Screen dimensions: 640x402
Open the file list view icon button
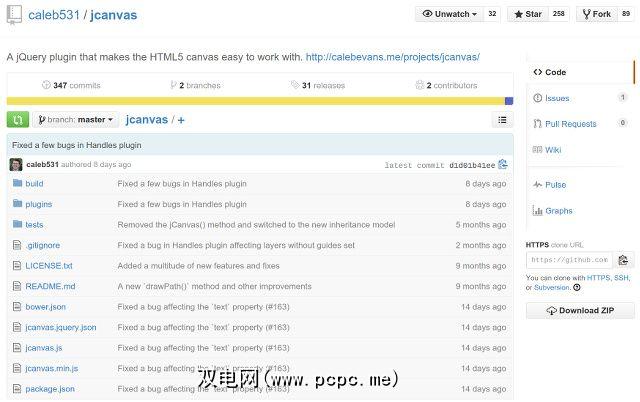[502, 120]
